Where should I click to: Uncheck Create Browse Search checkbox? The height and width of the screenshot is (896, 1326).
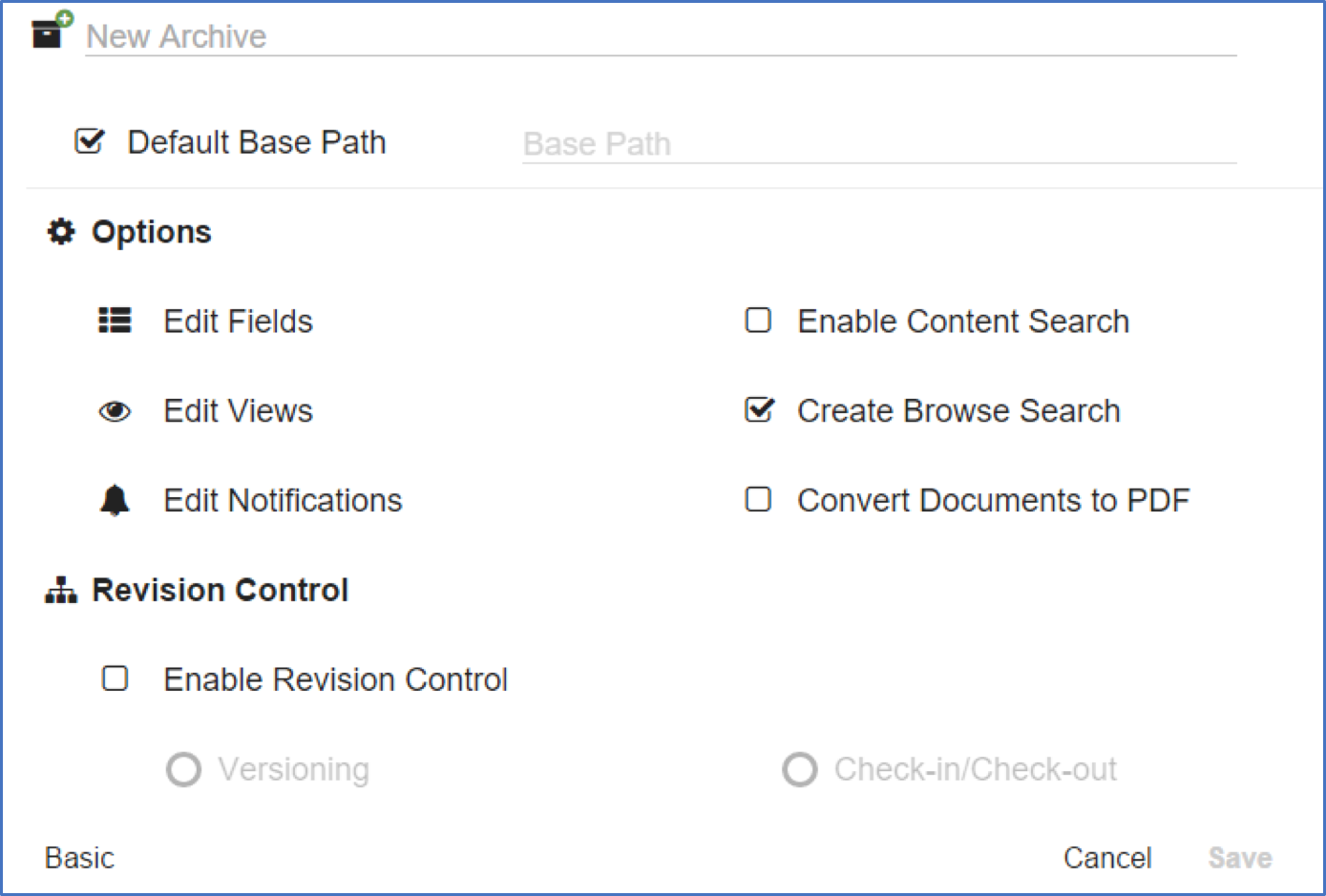pos(759,410)
